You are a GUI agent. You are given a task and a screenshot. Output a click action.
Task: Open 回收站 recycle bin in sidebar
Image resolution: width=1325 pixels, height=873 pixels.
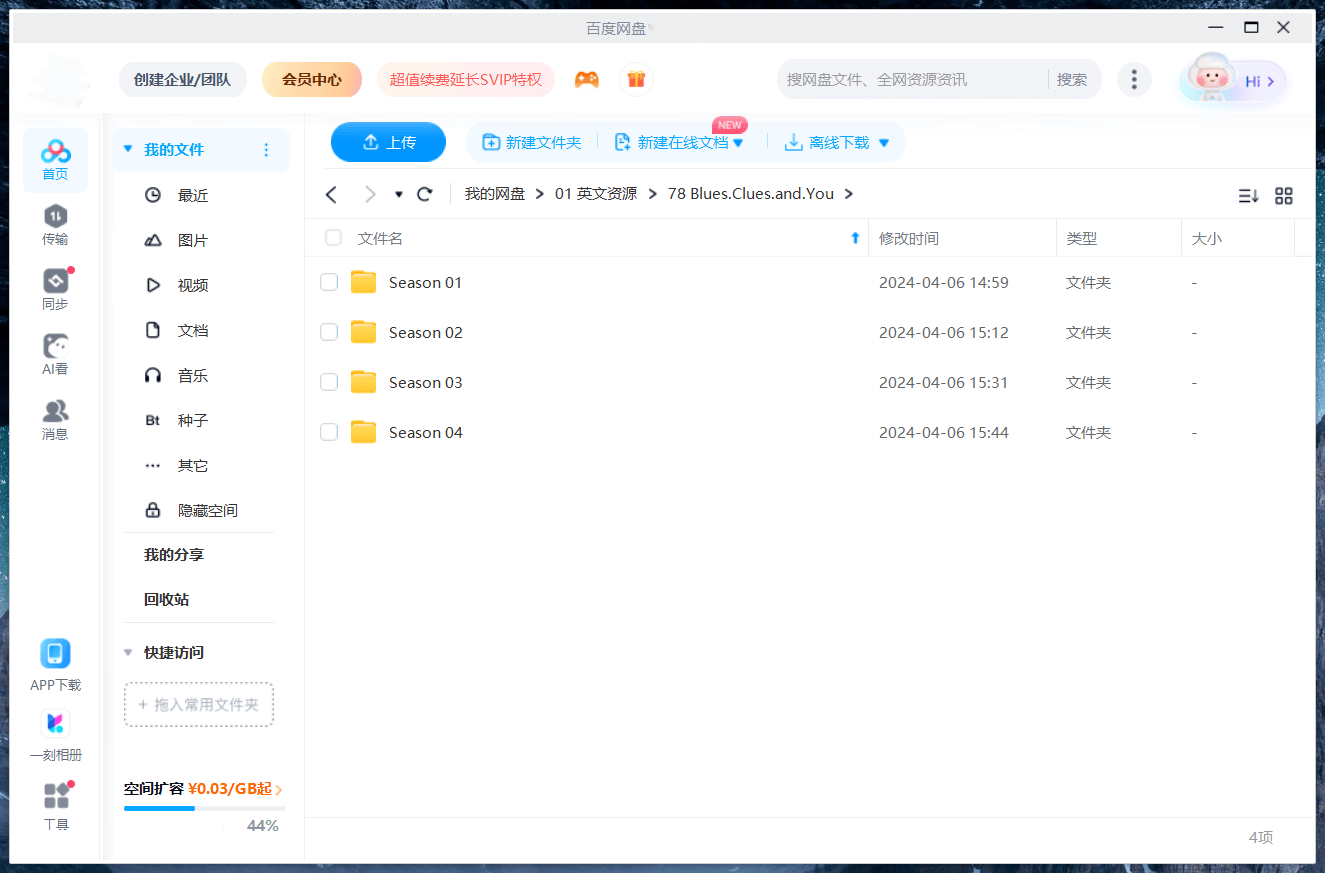pos(166,600)
